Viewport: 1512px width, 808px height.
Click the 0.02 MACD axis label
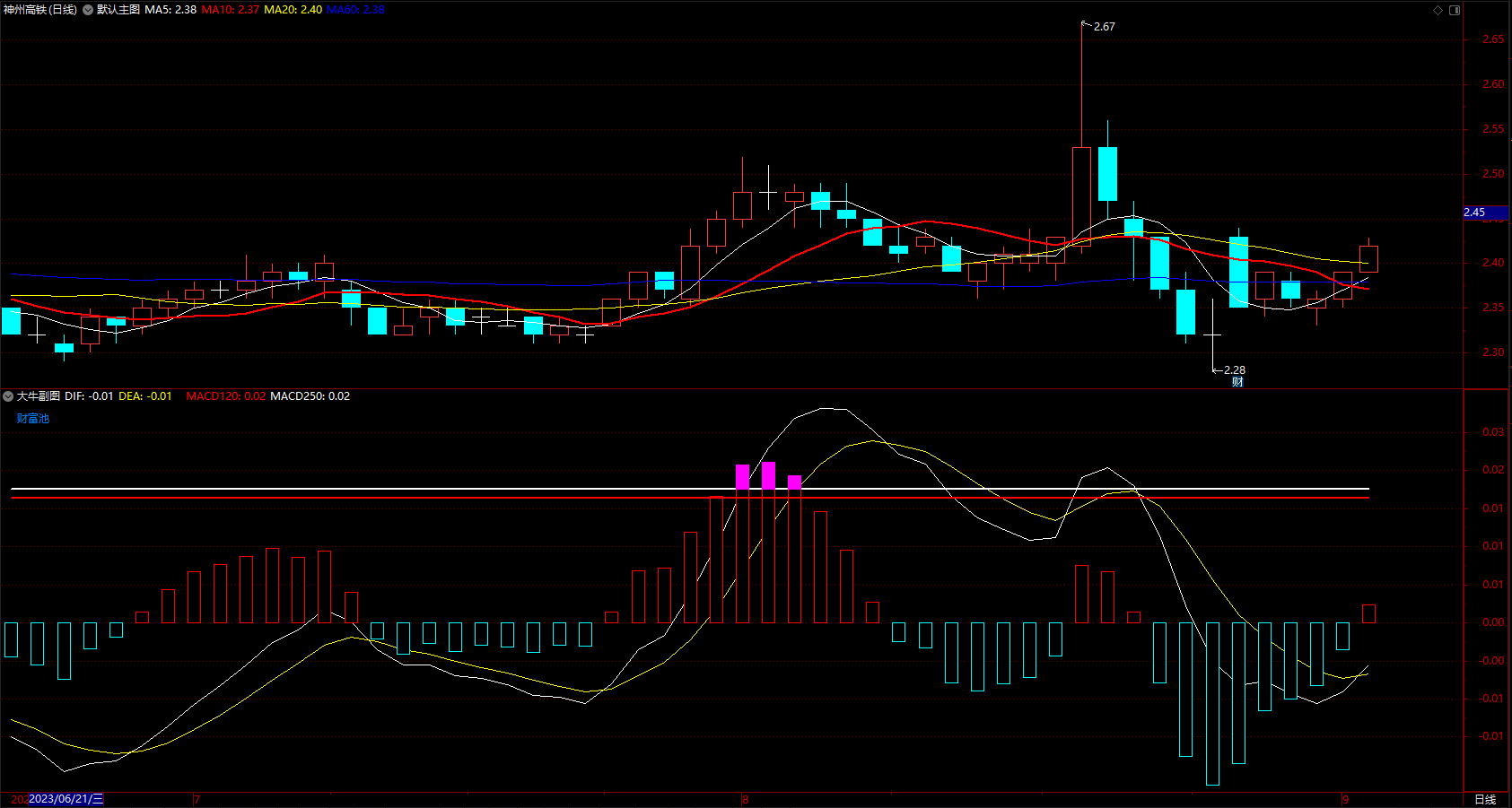[x=1493, y=470]
